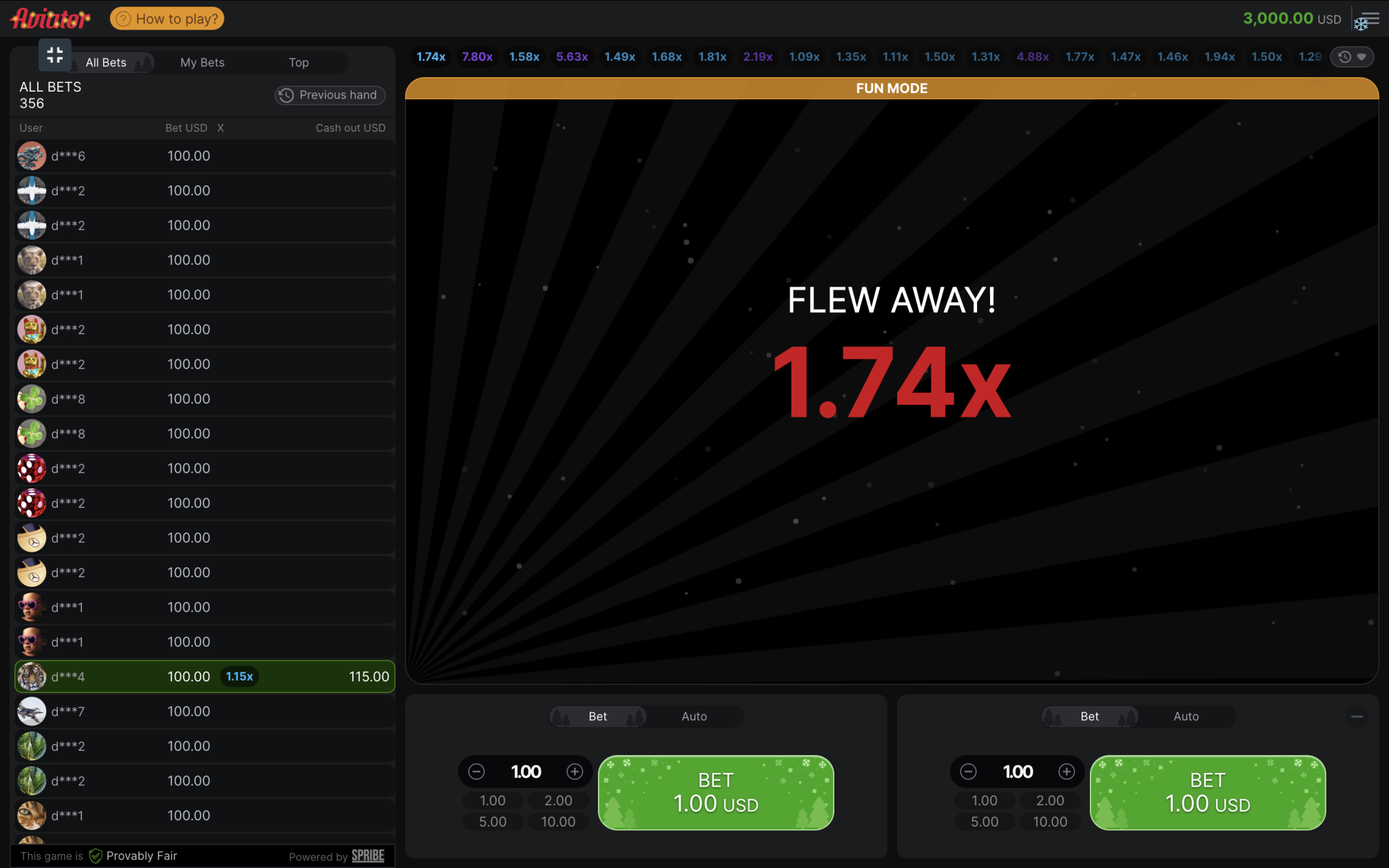The image size is (1389, 868).
Task: Switch to the All Bets tab
Action: pyautogui.click(x=106, y=63)
